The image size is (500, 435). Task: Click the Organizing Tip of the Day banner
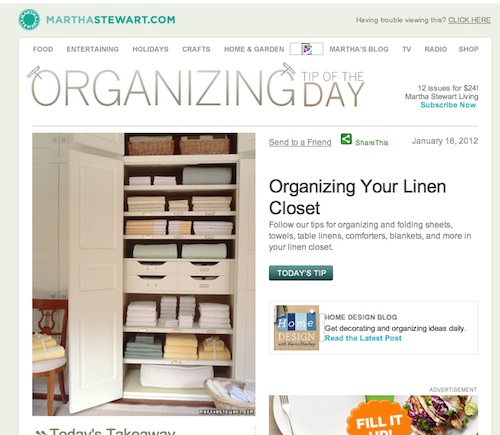196,88
